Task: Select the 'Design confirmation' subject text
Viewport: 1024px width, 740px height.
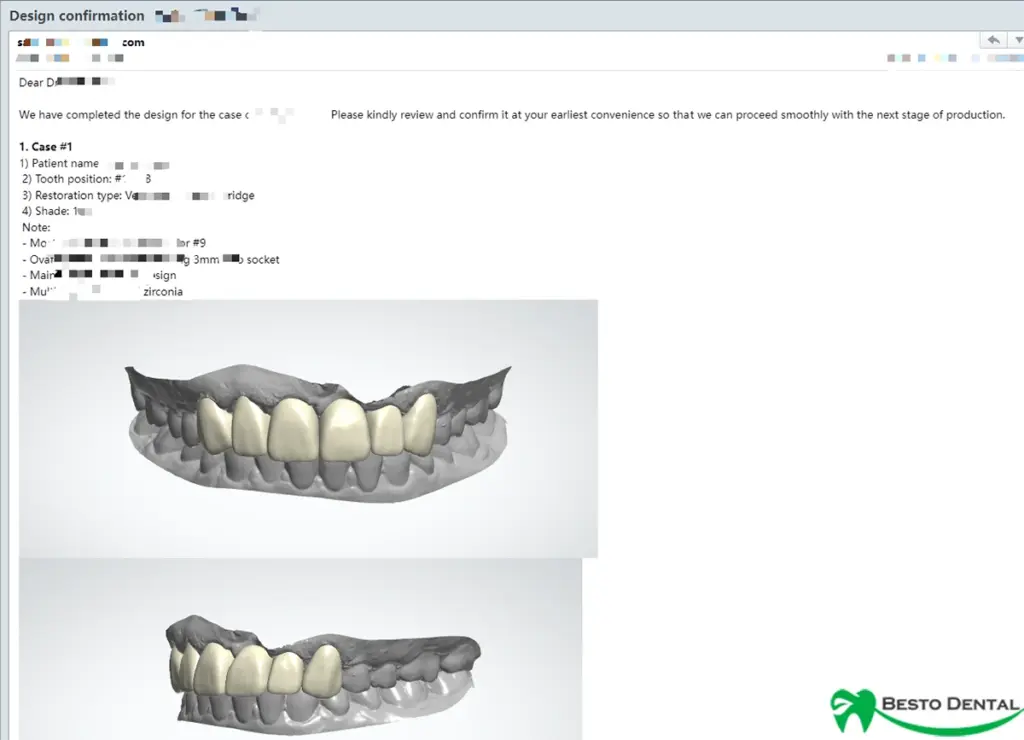Action: pos(76,16)
